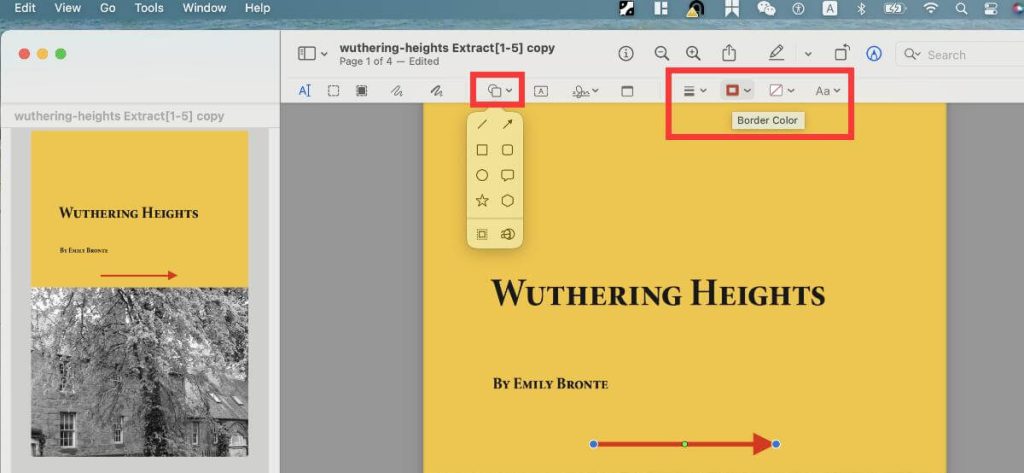Image resolution: width=1024 pixels, height=473 pixels.
Task: Insert a speech bubble shape
Action: tap(507, 175)
